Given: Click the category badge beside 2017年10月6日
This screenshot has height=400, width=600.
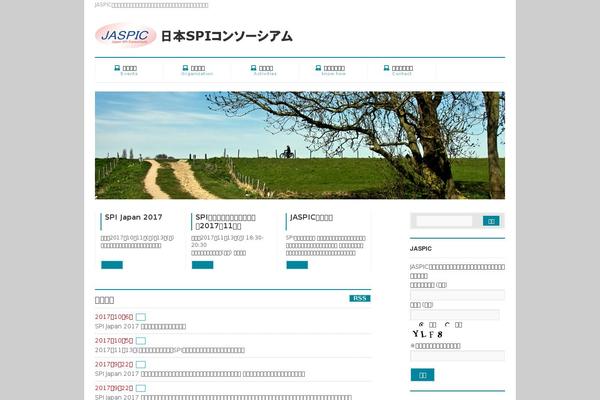Looking at the screenshot, I should pyautogui.click(x=141, y=317).
